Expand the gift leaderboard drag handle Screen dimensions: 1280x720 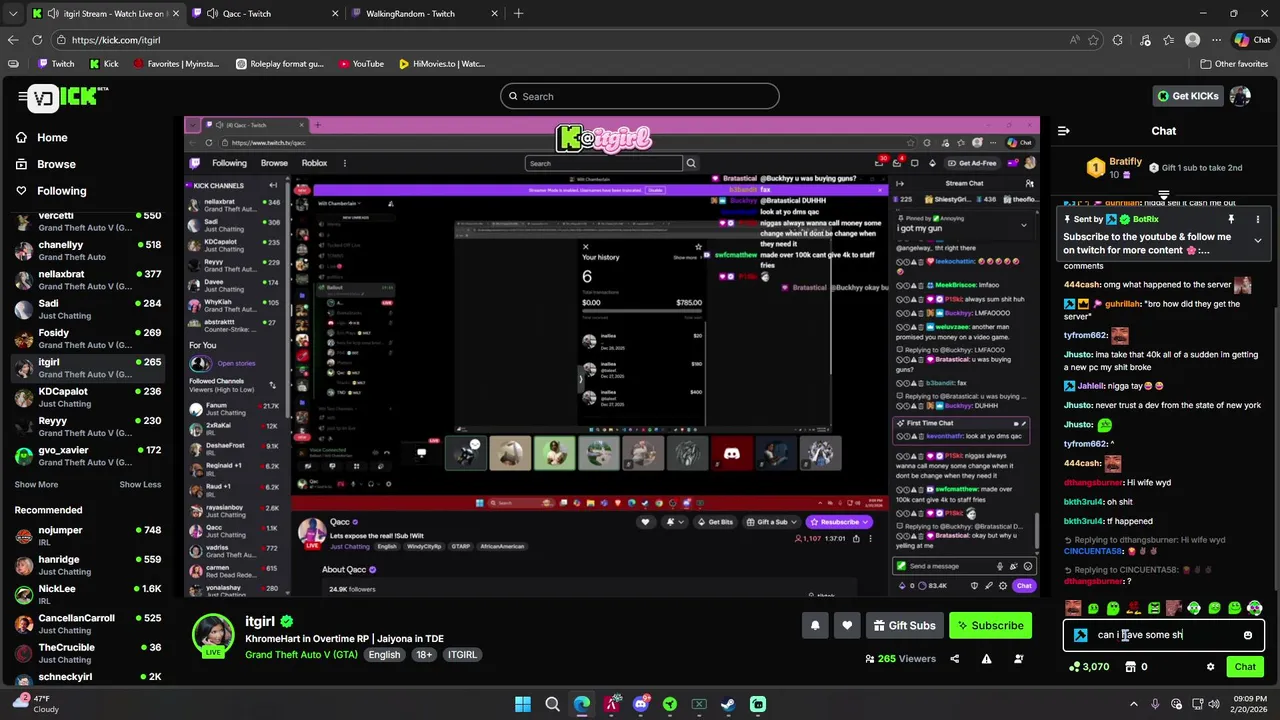click(1164, 195)
